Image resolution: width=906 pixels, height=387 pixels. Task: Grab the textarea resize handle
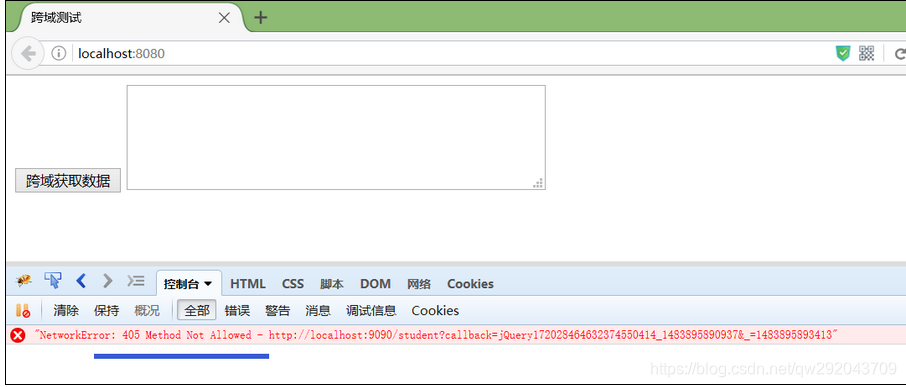(539, 183)
